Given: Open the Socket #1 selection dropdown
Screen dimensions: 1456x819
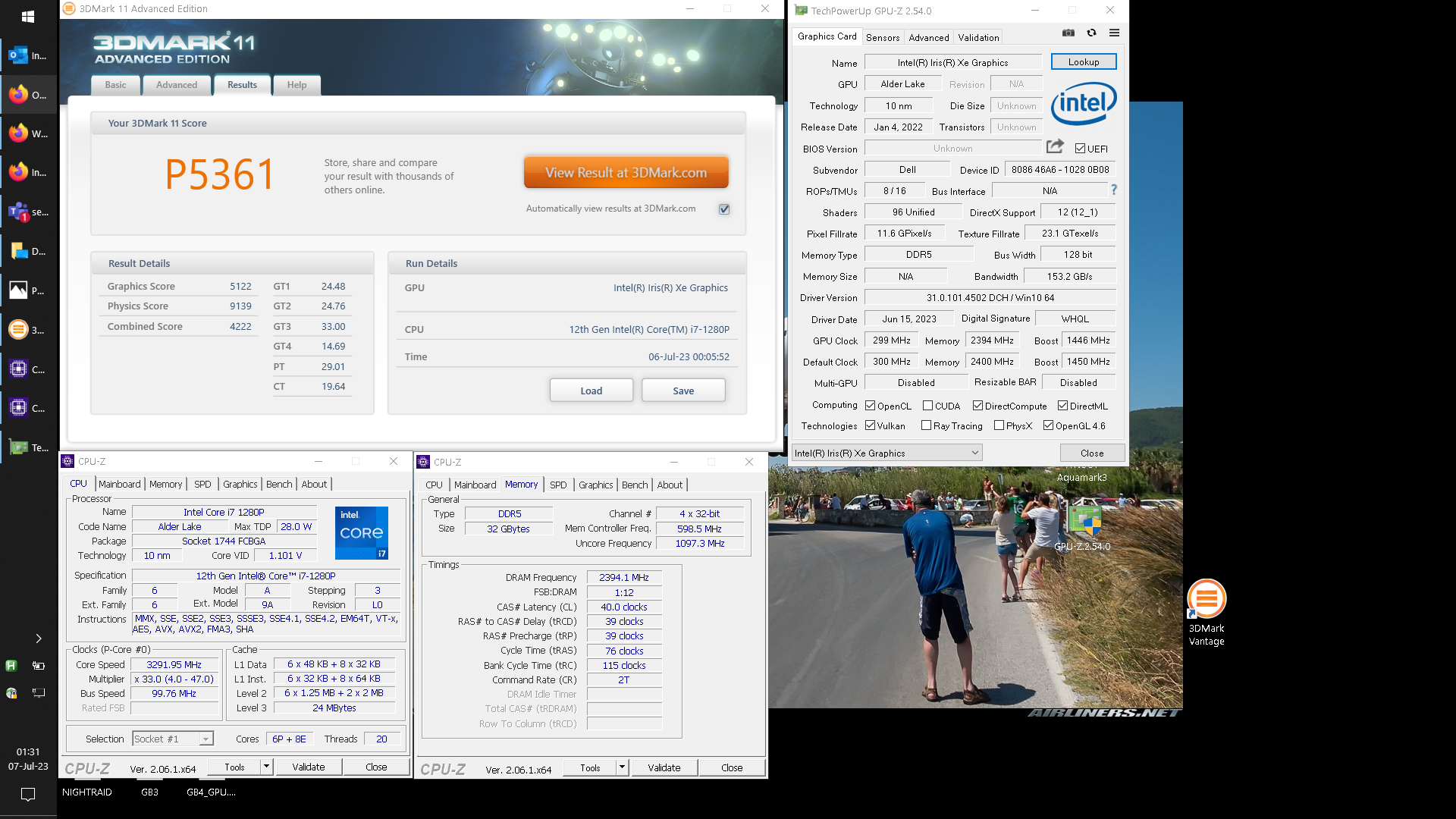Looking at the screenshot, I should 173,739.
